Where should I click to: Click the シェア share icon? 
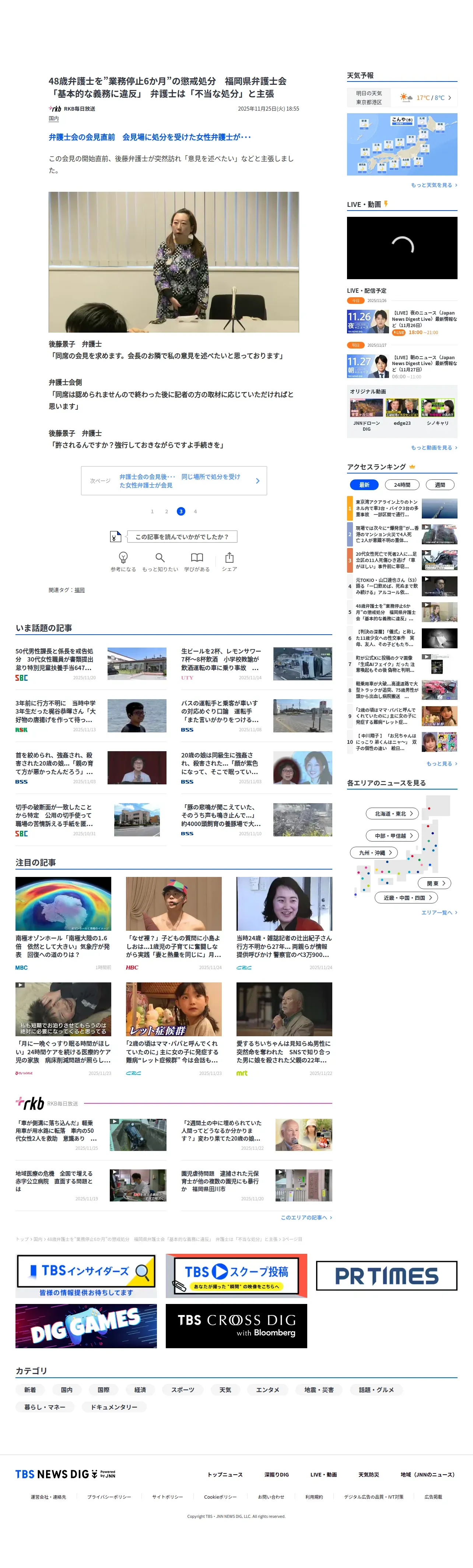229,557
